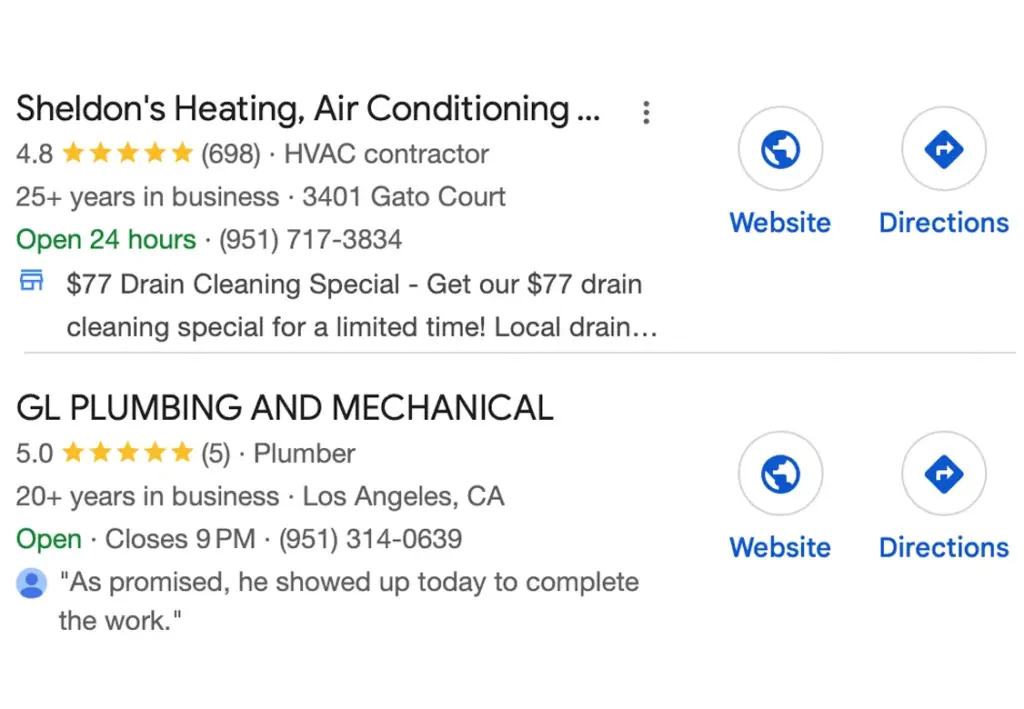Click globe website icon for GL Plumbing
The height and width of the screenshot is (709, 1024).
(x=780, y=474)
